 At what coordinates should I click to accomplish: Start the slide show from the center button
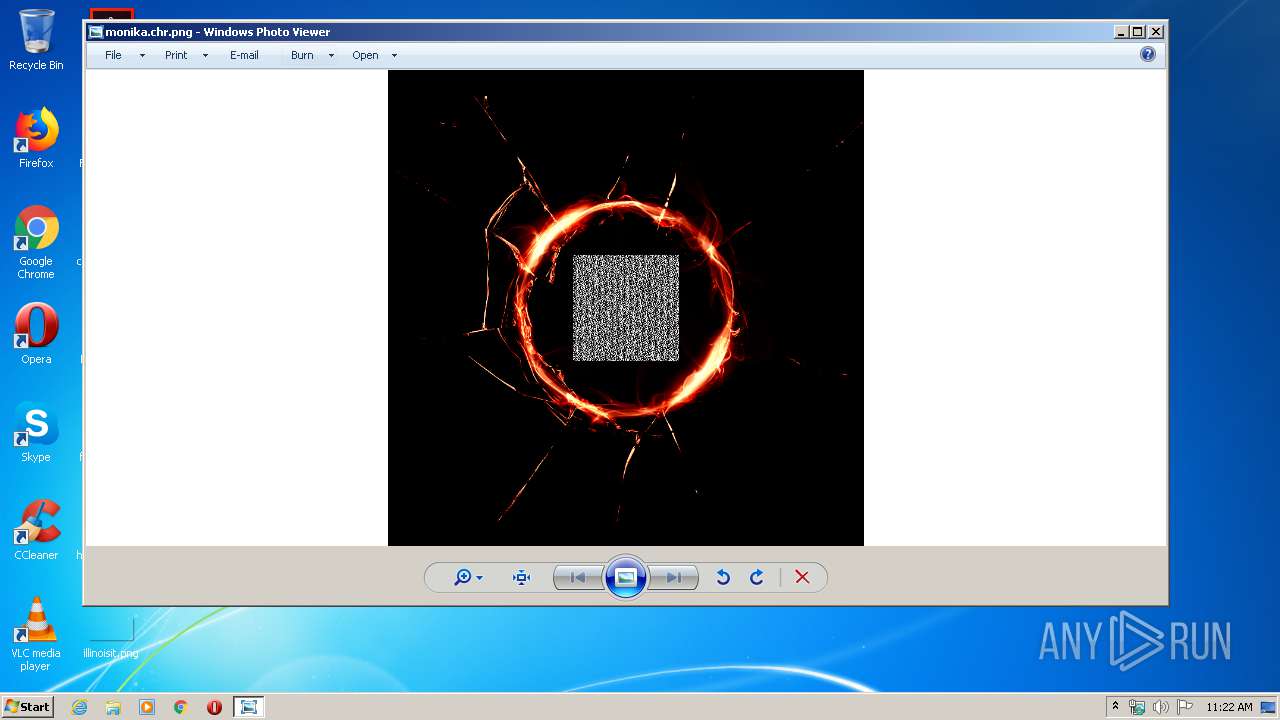pos(626,577)
